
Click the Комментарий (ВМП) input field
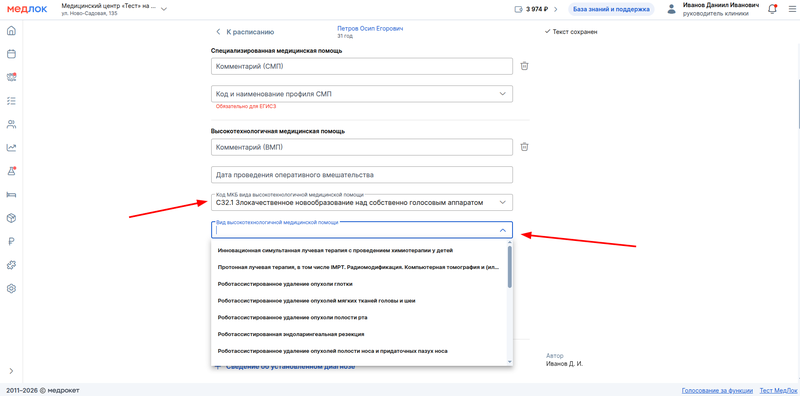tap(362, 147)
